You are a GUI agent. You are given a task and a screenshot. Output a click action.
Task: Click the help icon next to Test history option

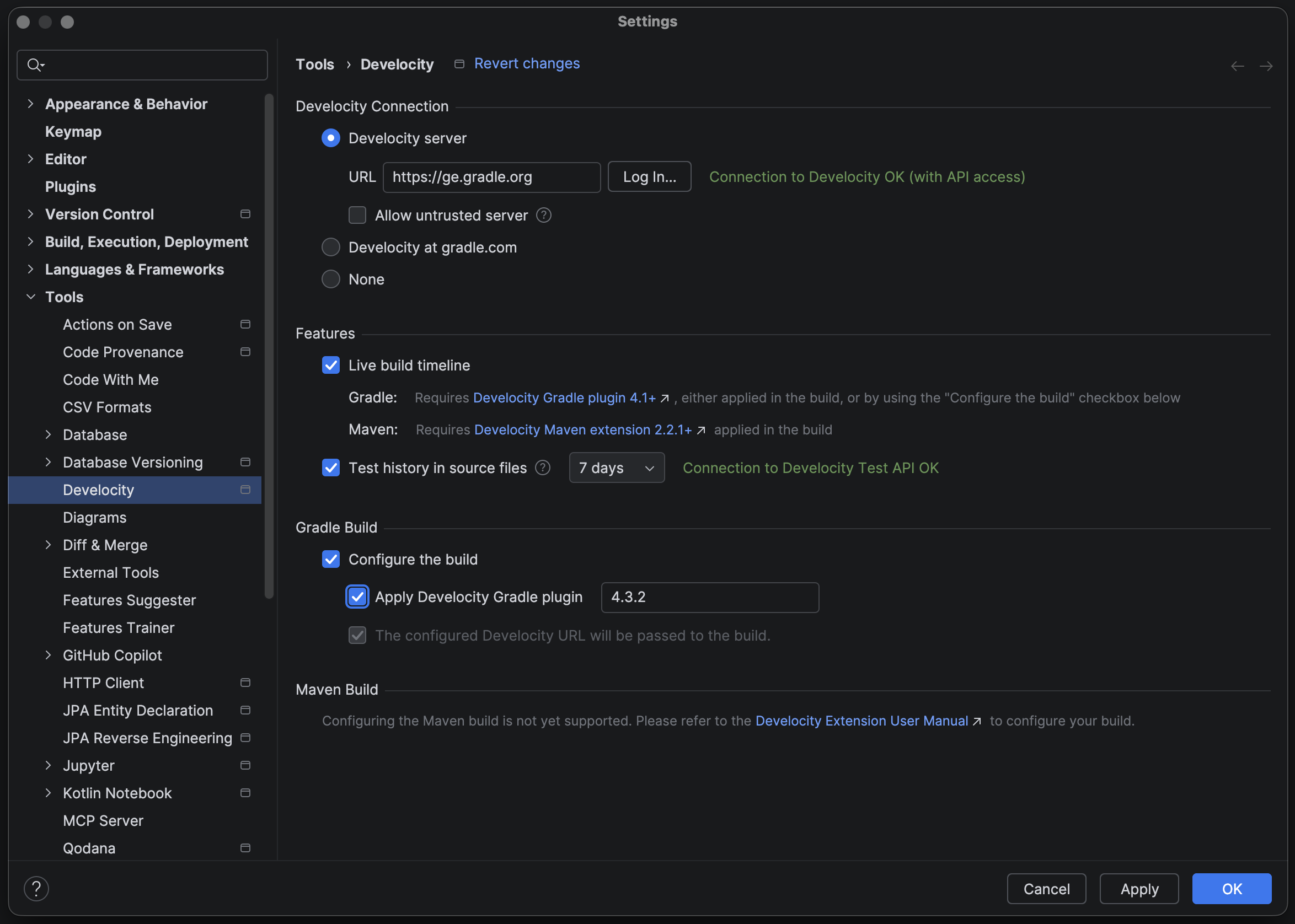coord(543,467)
